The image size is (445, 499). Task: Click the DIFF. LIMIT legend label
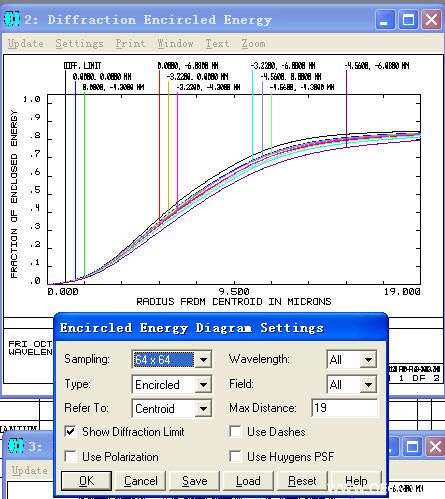83,66
